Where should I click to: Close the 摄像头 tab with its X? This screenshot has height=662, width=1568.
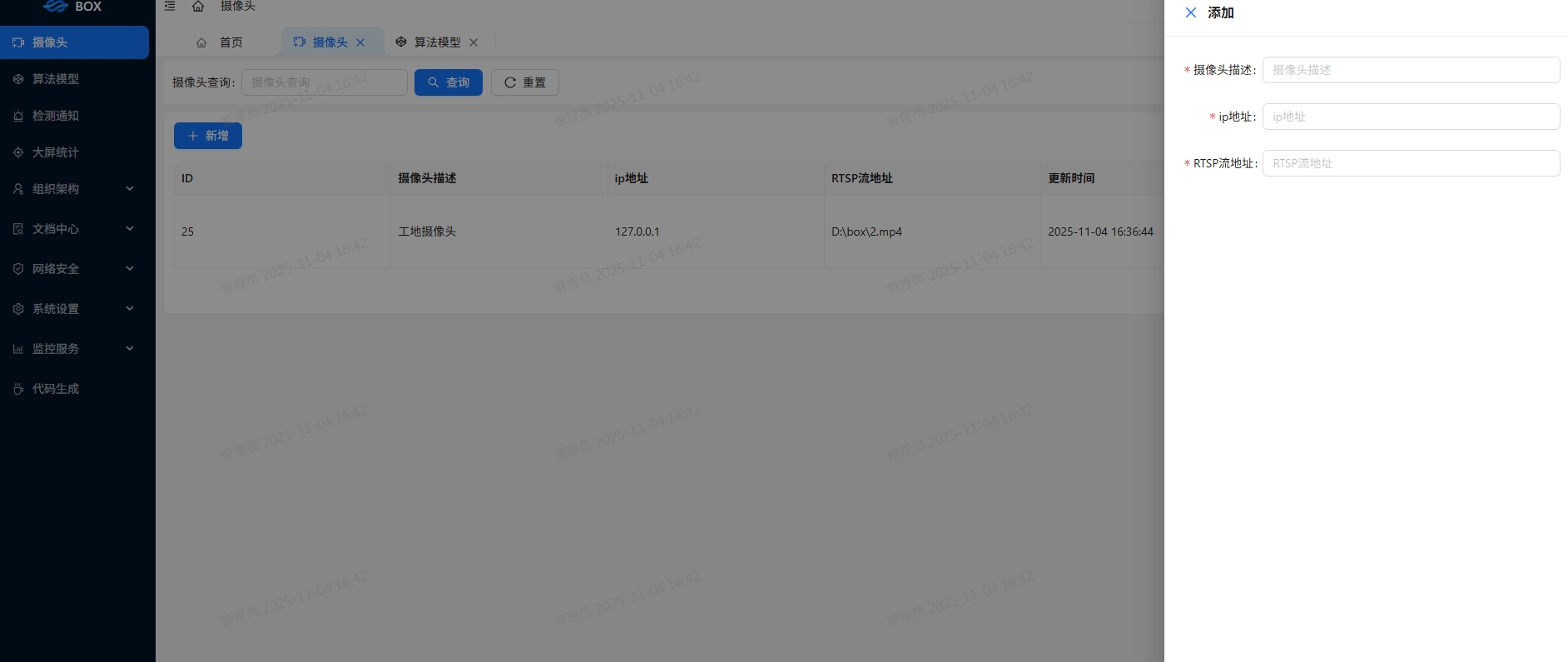[360, 42]
